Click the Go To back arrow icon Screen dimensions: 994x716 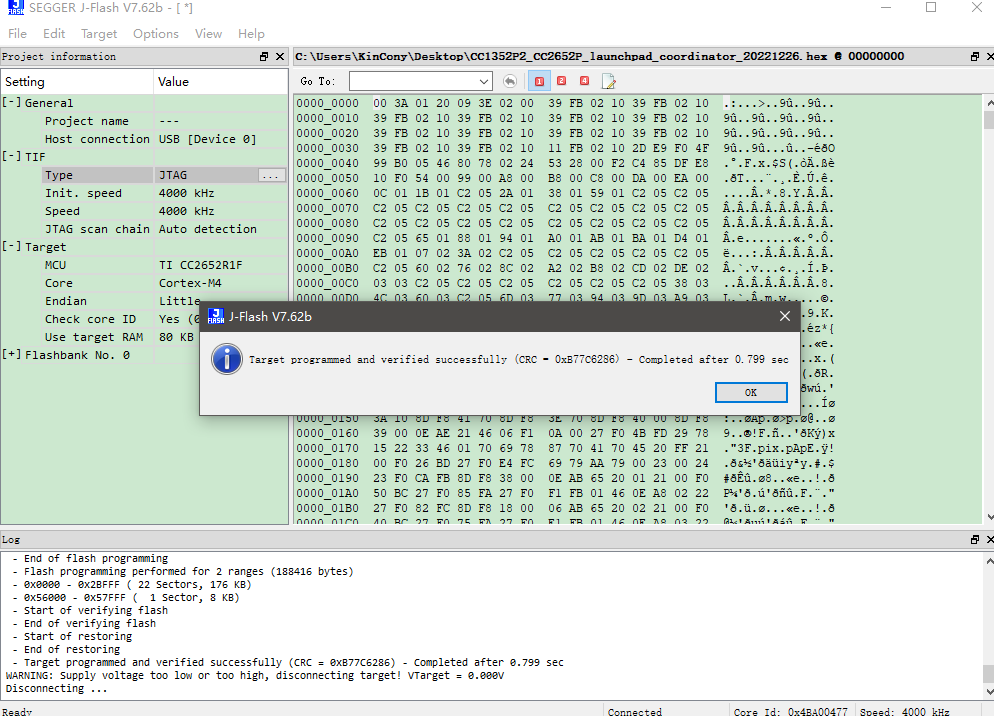[x=510, y=81]
